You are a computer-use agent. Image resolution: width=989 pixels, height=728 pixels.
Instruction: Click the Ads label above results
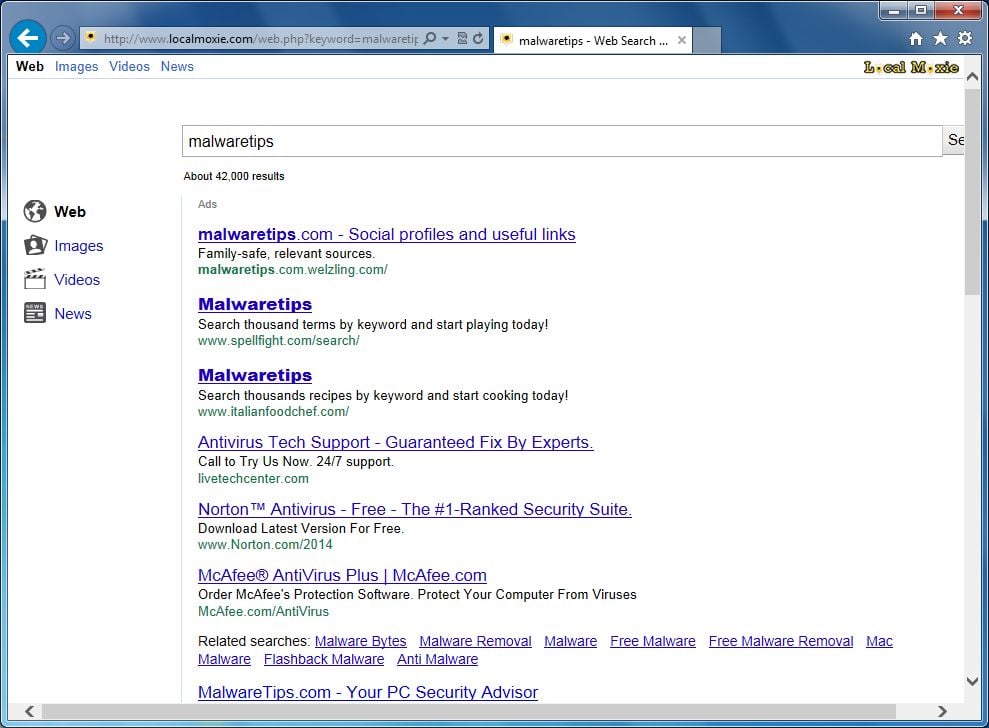point(208,204)
